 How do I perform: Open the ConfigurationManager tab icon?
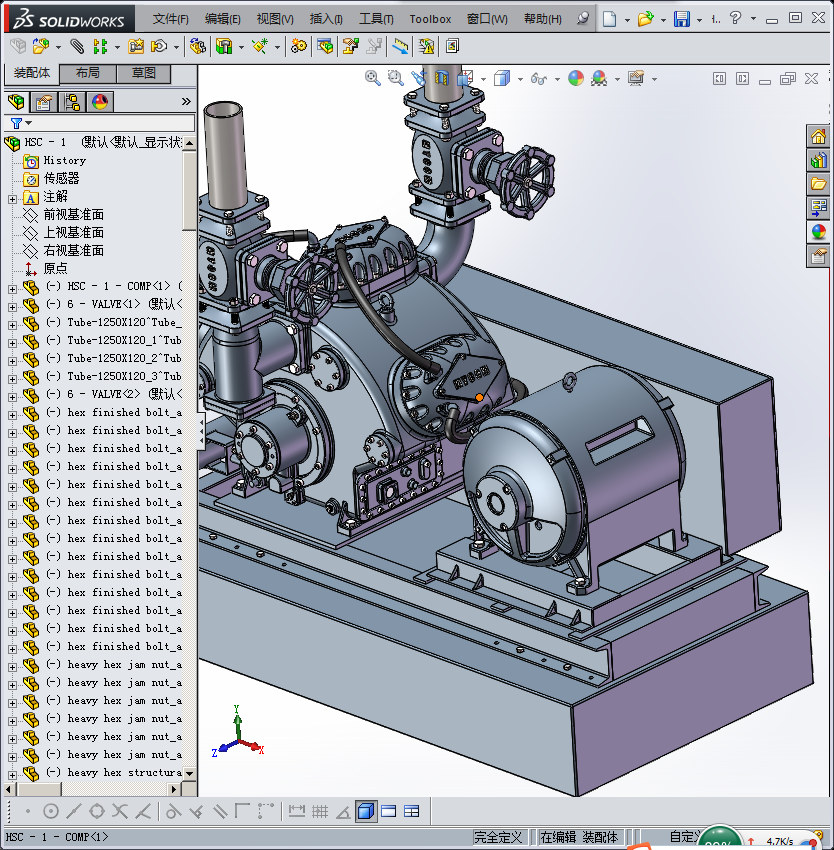click(72, 102)
